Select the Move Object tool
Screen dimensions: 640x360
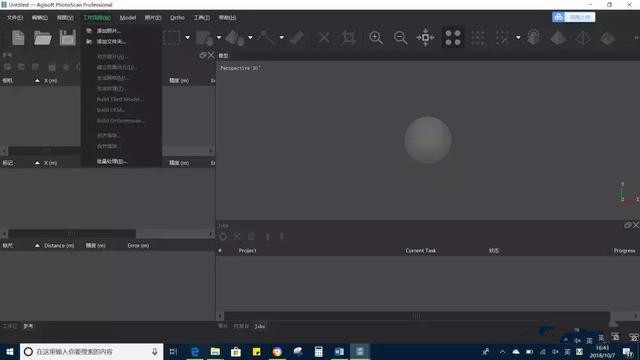235,38
